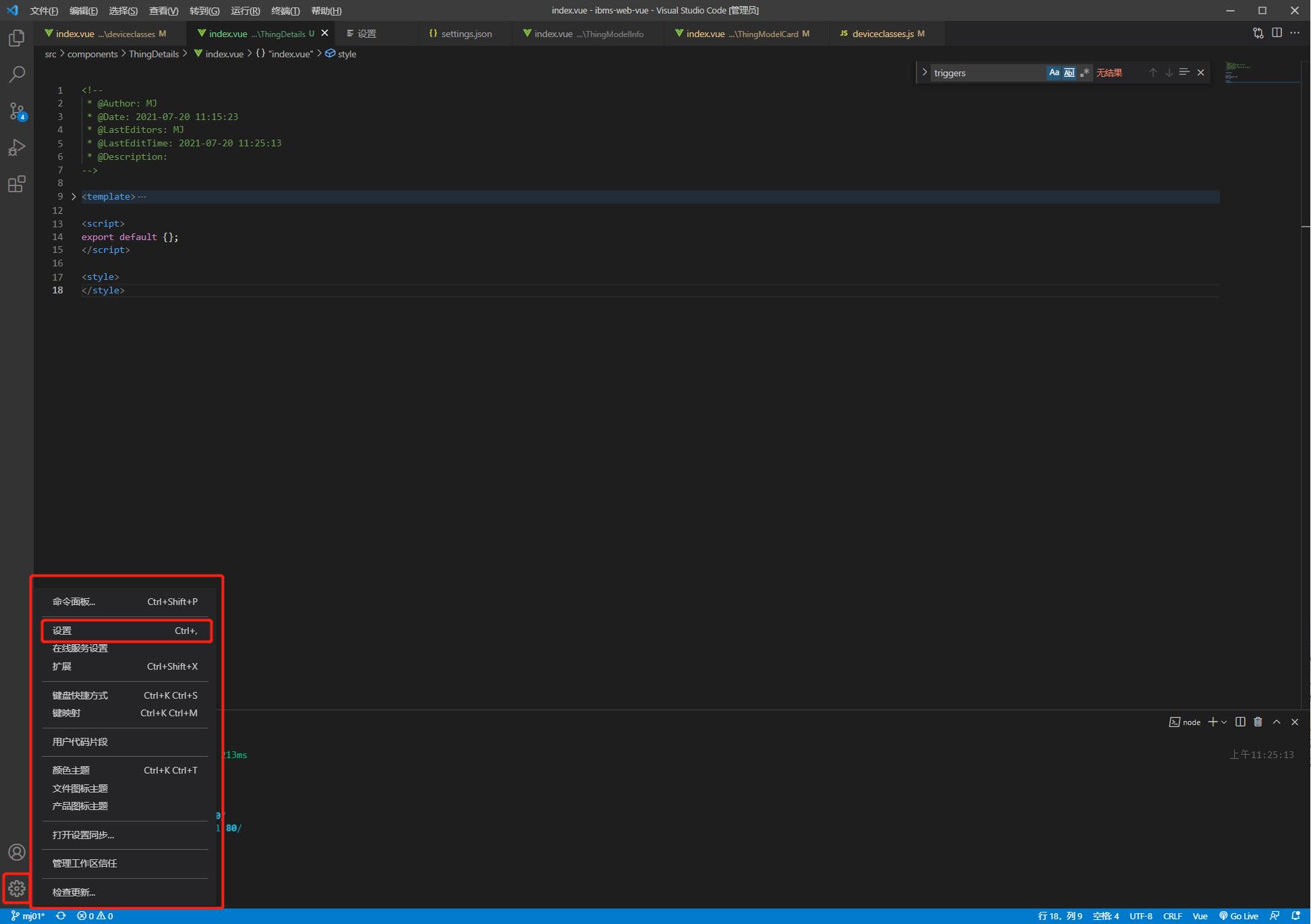Screen dimensions: 1311x924
Task: Switch to settings.json tab
Action: click(x=466, y=33)
